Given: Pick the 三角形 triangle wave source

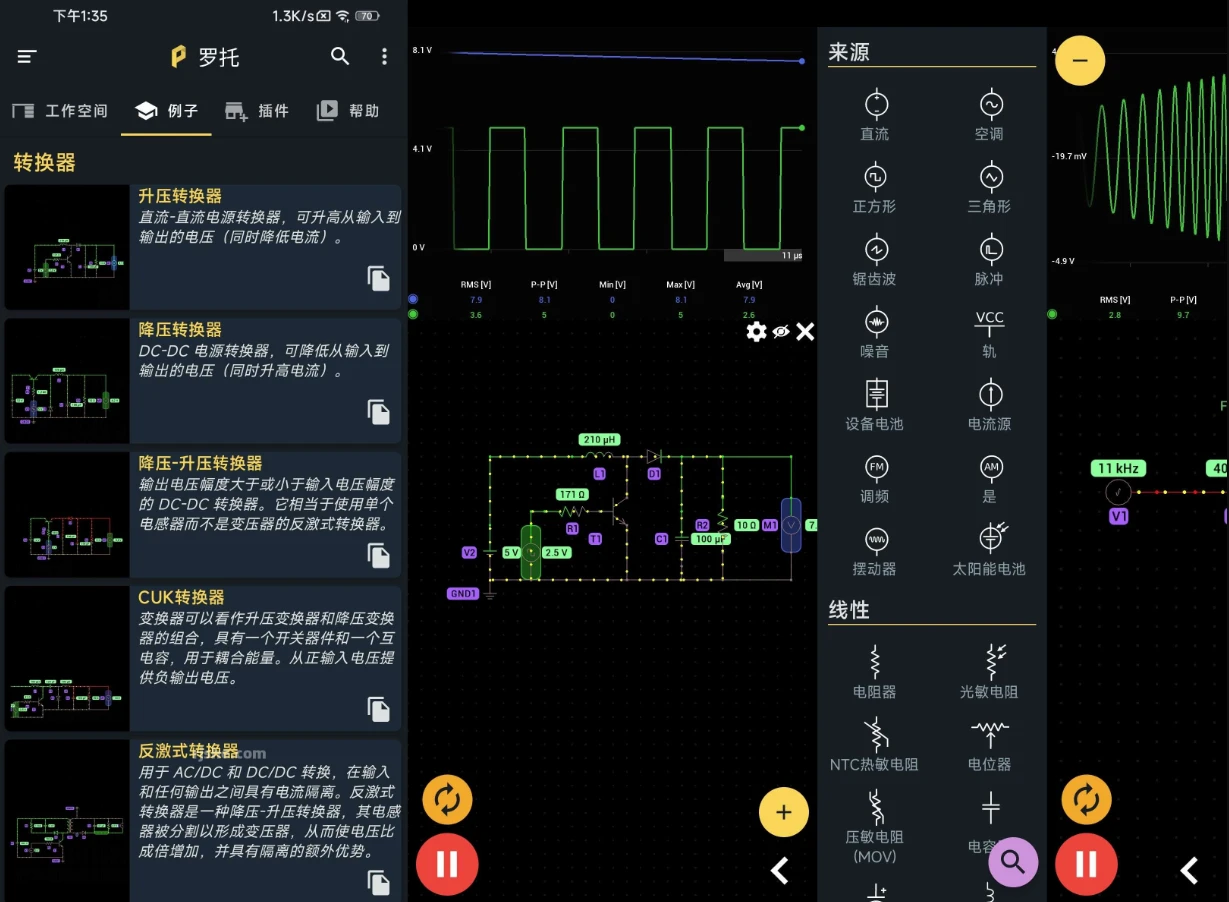Looking at the screenshot, I should point(989,188).
